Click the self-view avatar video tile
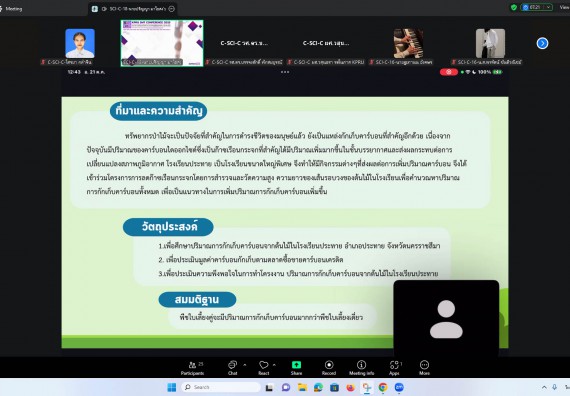This screenshot has width=570, height=396. click(446, 319)
